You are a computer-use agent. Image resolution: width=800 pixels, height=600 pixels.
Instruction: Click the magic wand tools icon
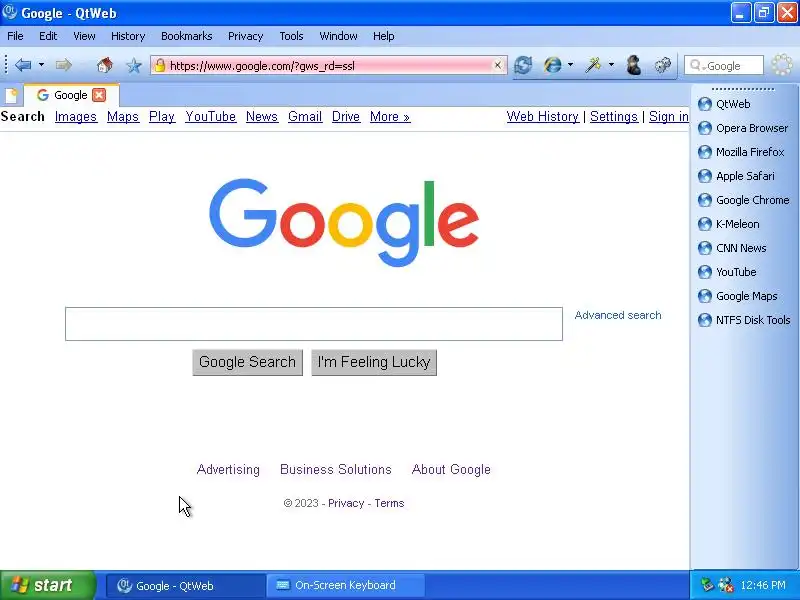(593, 65)
